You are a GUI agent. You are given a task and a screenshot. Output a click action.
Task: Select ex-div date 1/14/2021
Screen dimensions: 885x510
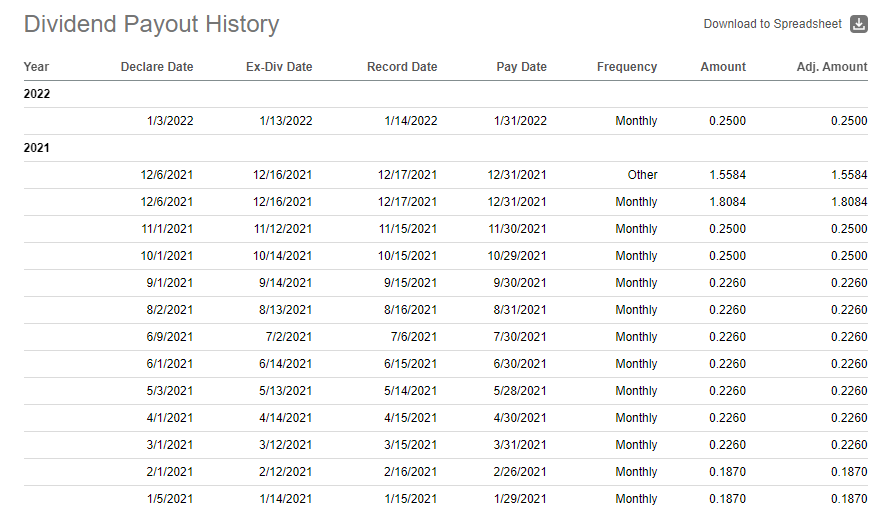point(286,499)
